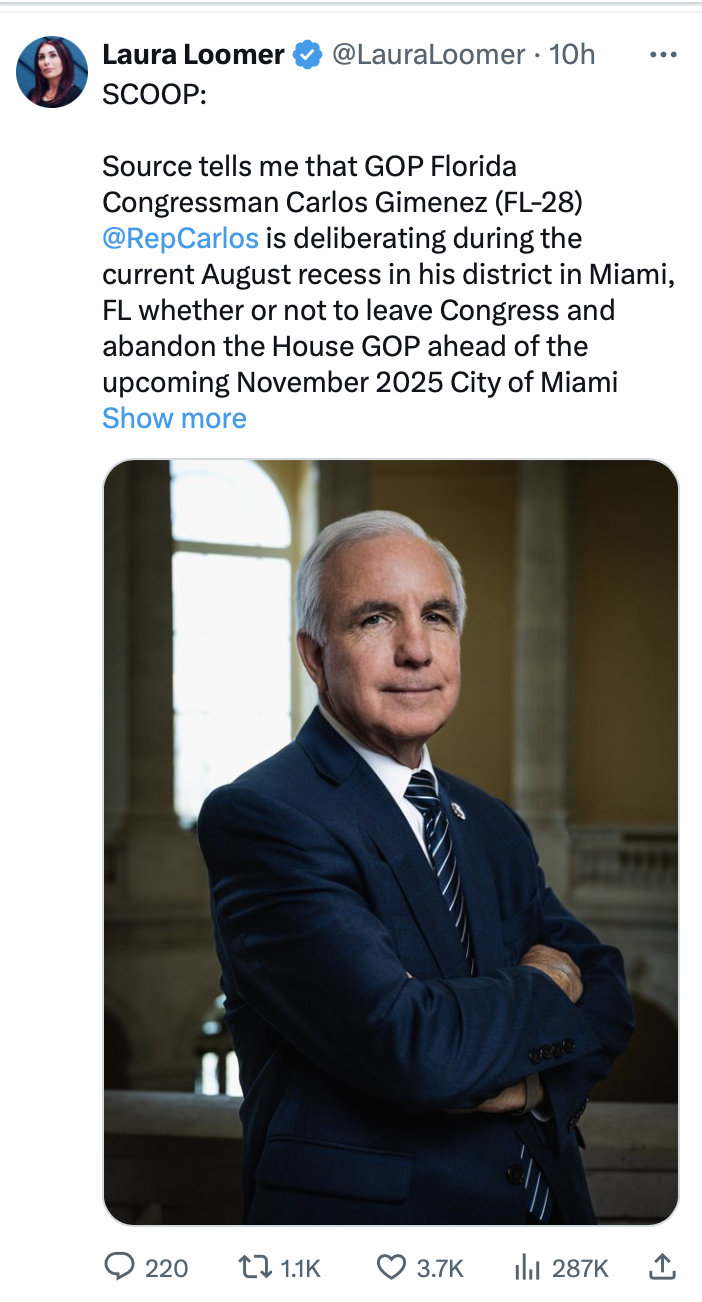Open post view analytics bar-chart icon
This screenshot has height=1302, width=702.
click(x=526, y=1267)
